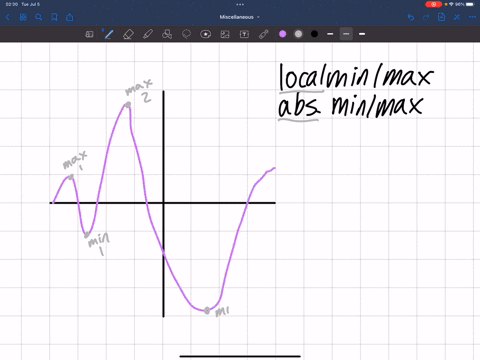Viewport: 480px width, 360px height.
Task: Select the Highlighter tool
Action: pos(148,34)
